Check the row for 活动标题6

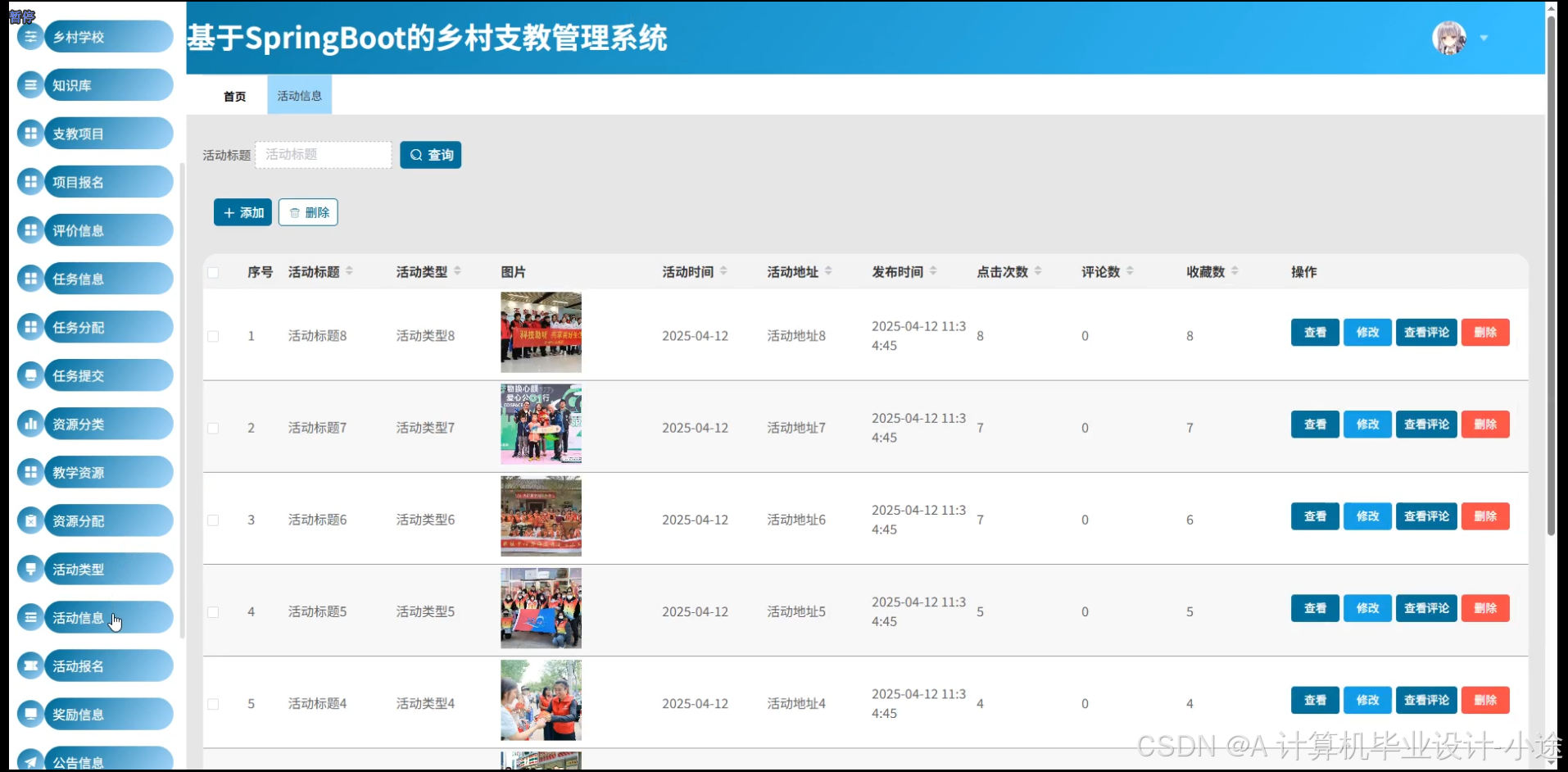tap(213, 520)
